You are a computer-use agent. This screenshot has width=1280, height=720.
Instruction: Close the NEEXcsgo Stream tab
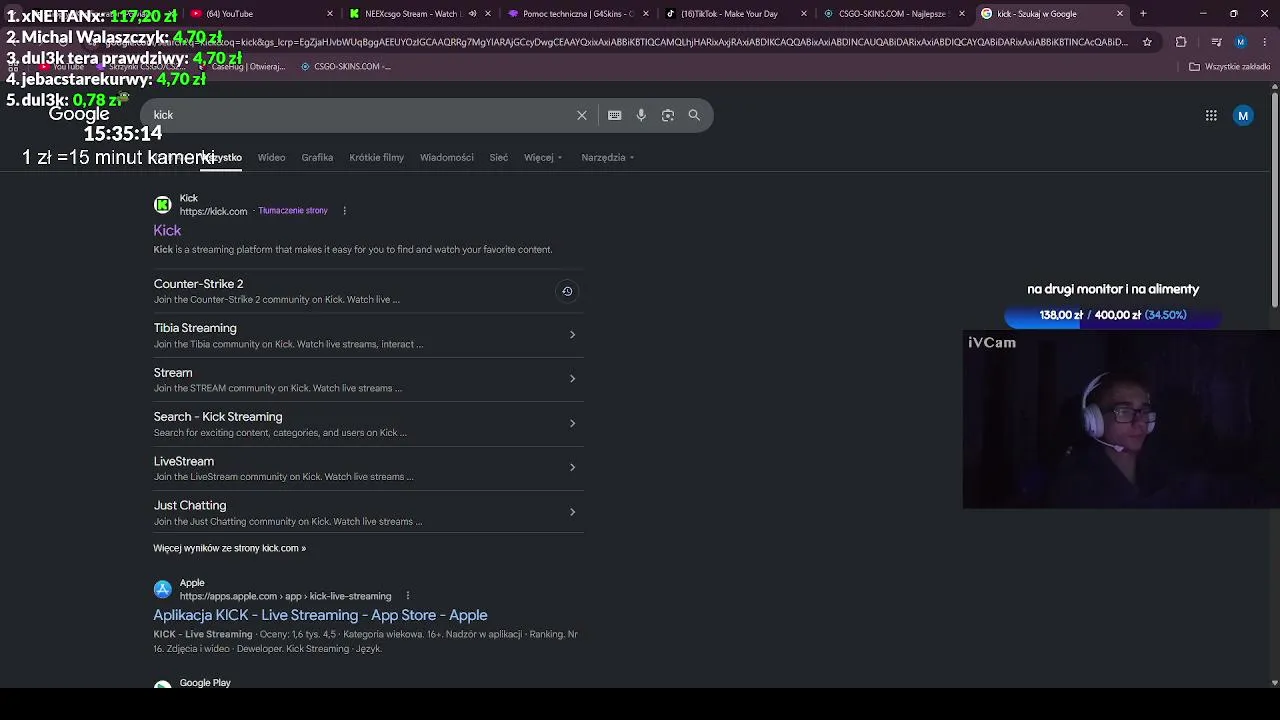click(x=488, y=14)
